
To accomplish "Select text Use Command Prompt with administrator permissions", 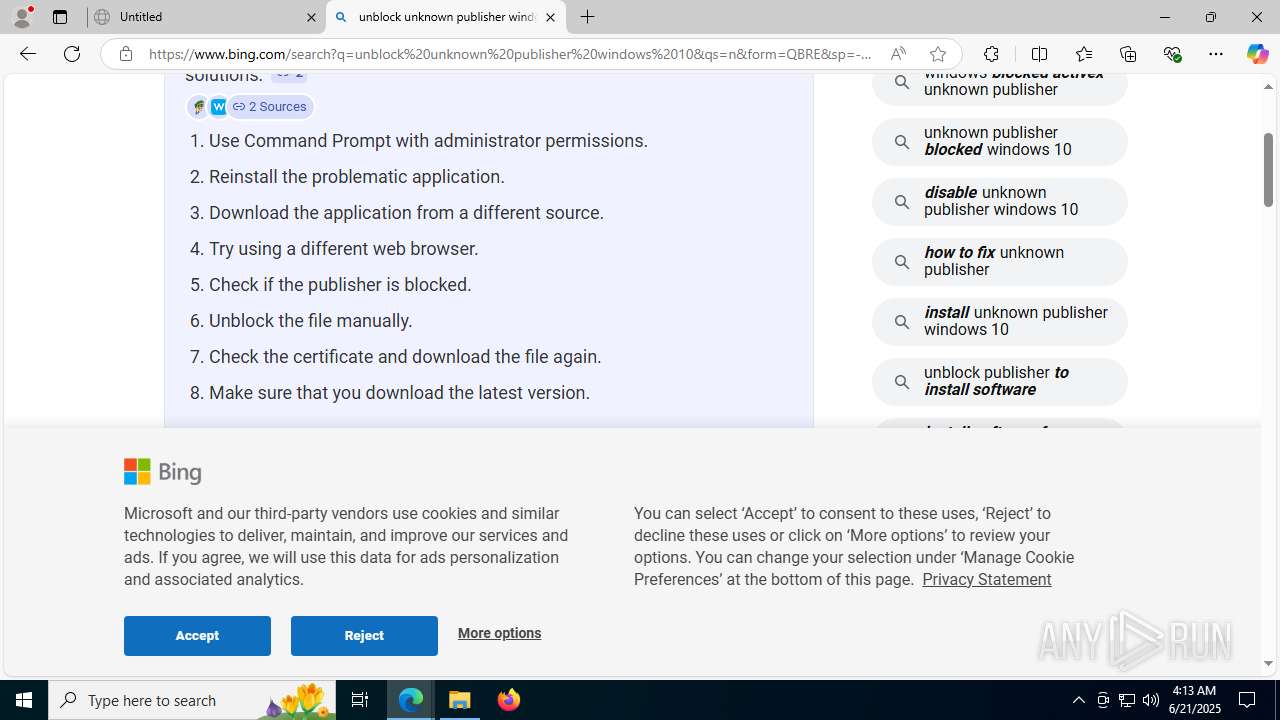I will (428, 141).
